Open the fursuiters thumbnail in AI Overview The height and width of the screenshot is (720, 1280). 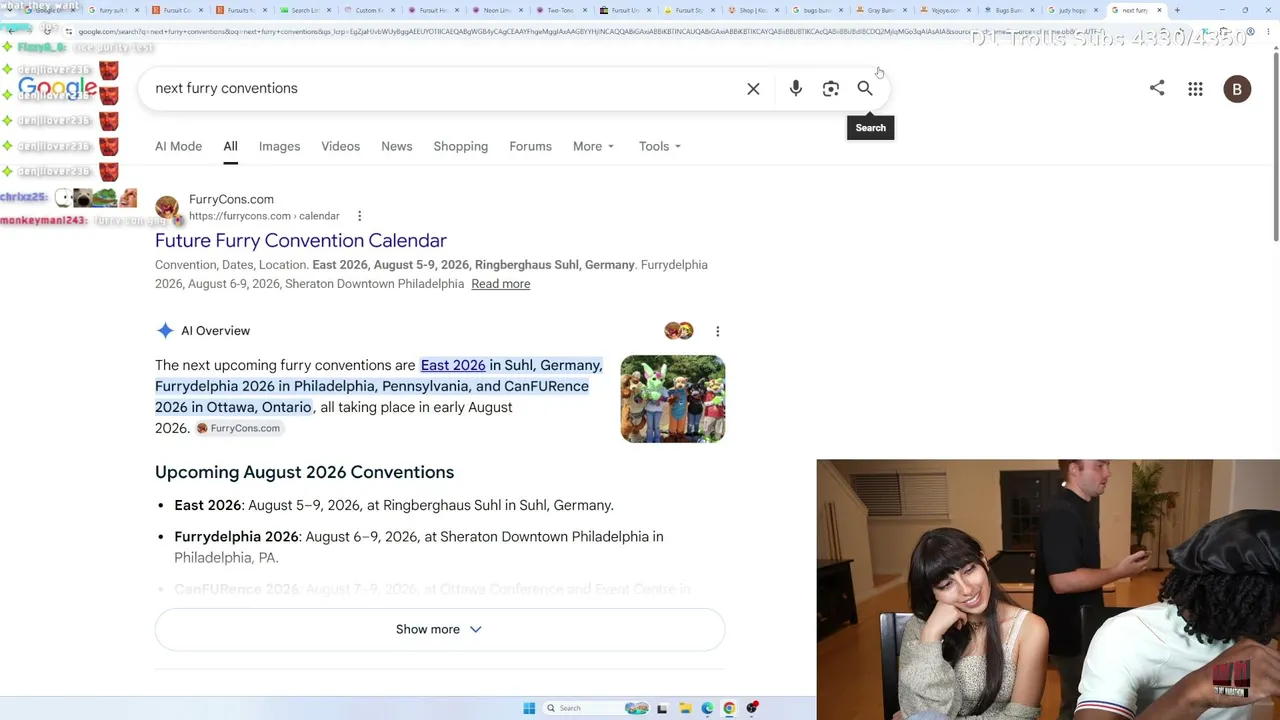point(673,399)
